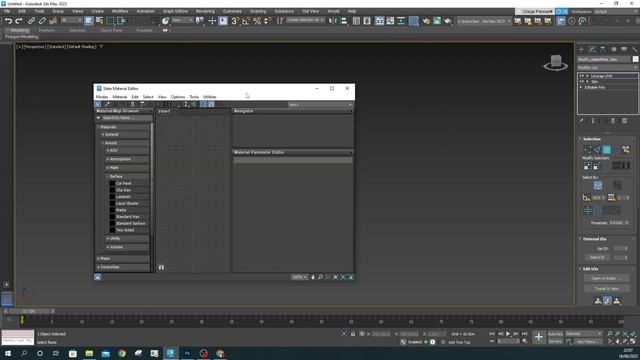Select the Unlink Selection icon

point(42,21)
